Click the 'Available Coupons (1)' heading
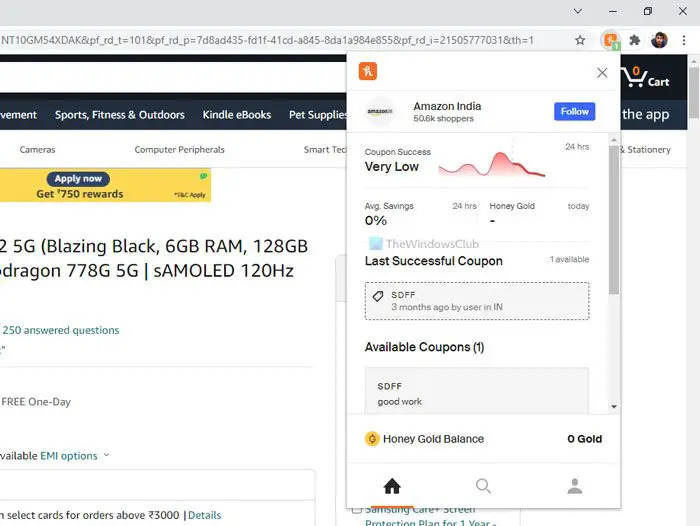 (x=424, y=347)
